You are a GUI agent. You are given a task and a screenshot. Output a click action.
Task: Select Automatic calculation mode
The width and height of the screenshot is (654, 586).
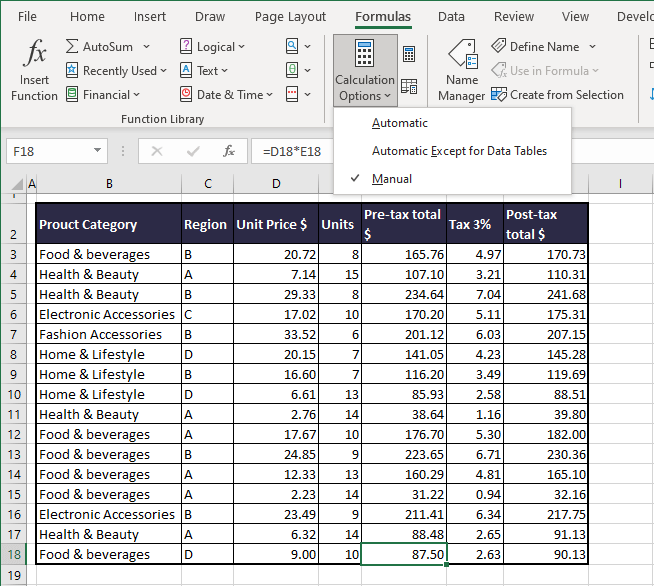point(400,123)
